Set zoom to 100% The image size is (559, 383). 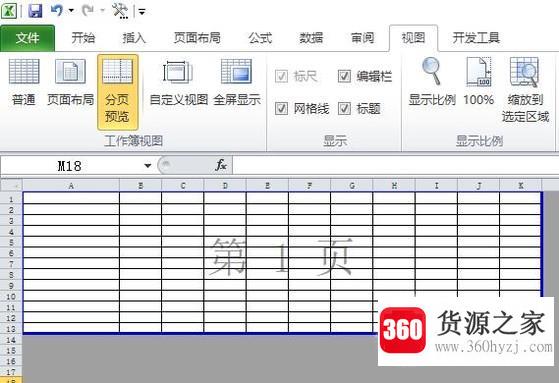click(x=479, y=82)
